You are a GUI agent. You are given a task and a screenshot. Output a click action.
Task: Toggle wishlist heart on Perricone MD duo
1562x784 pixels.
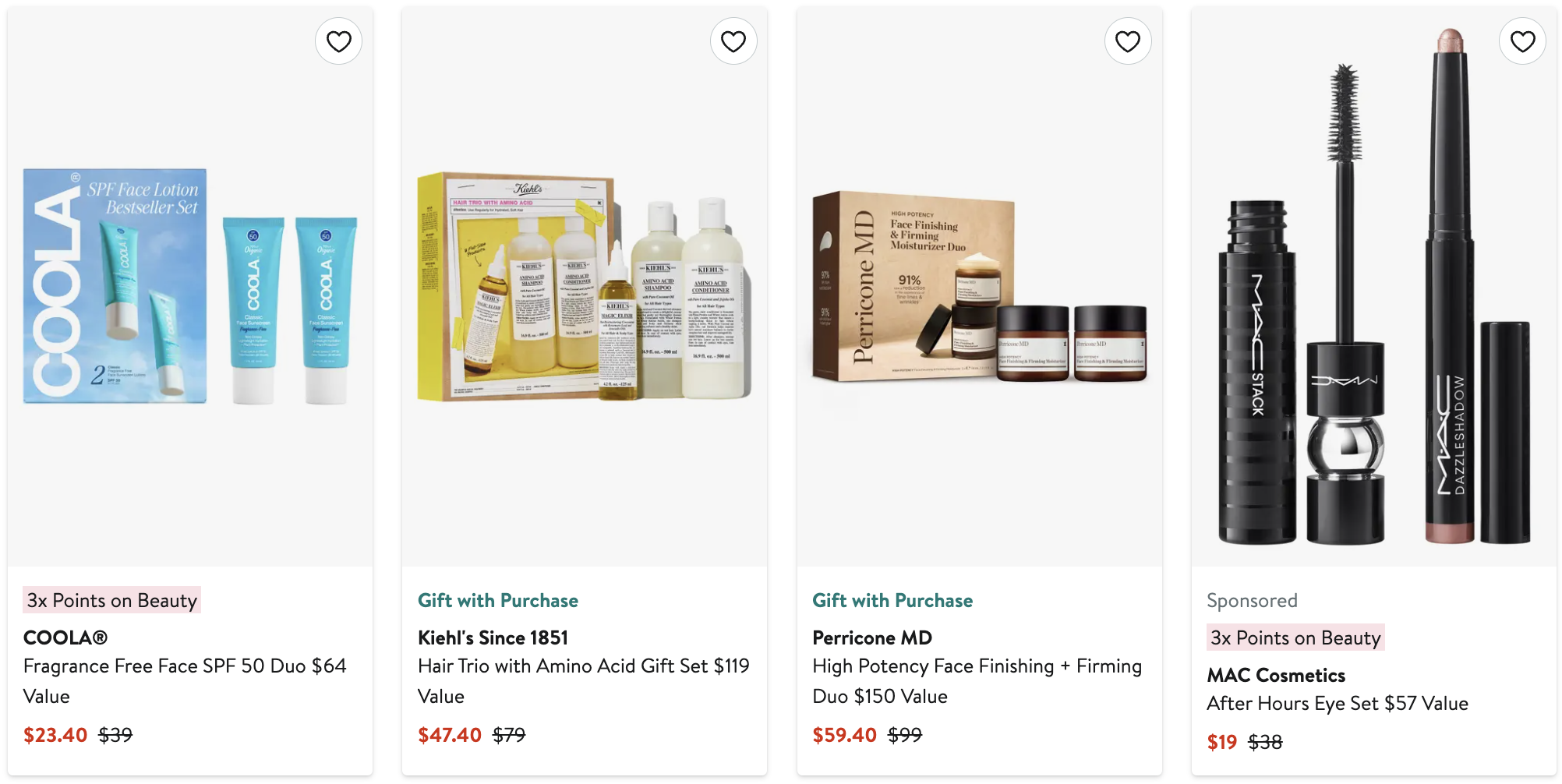coord(1128,41)
